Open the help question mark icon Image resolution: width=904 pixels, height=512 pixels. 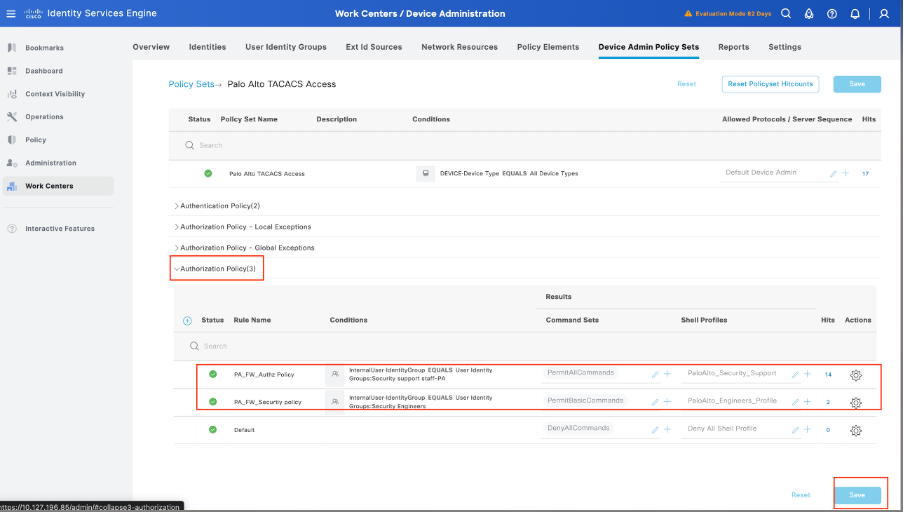click(832, 13)
